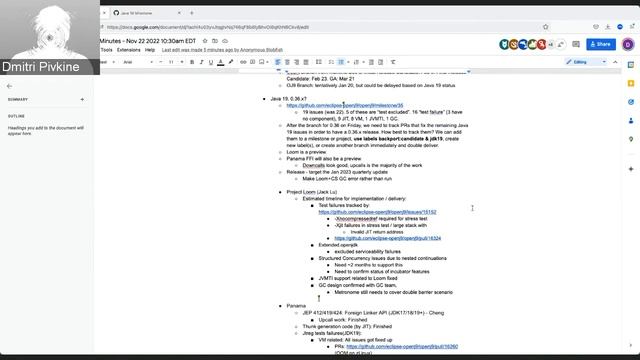Open the Arial font dropdown

[x=138, y=62]
